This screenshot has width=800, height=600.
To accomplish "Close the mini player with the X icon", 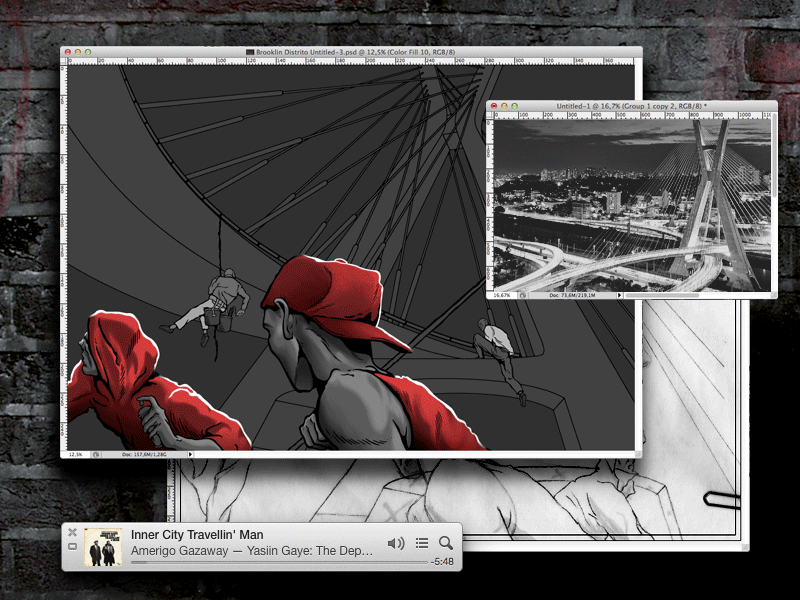I will click(72, 533).
